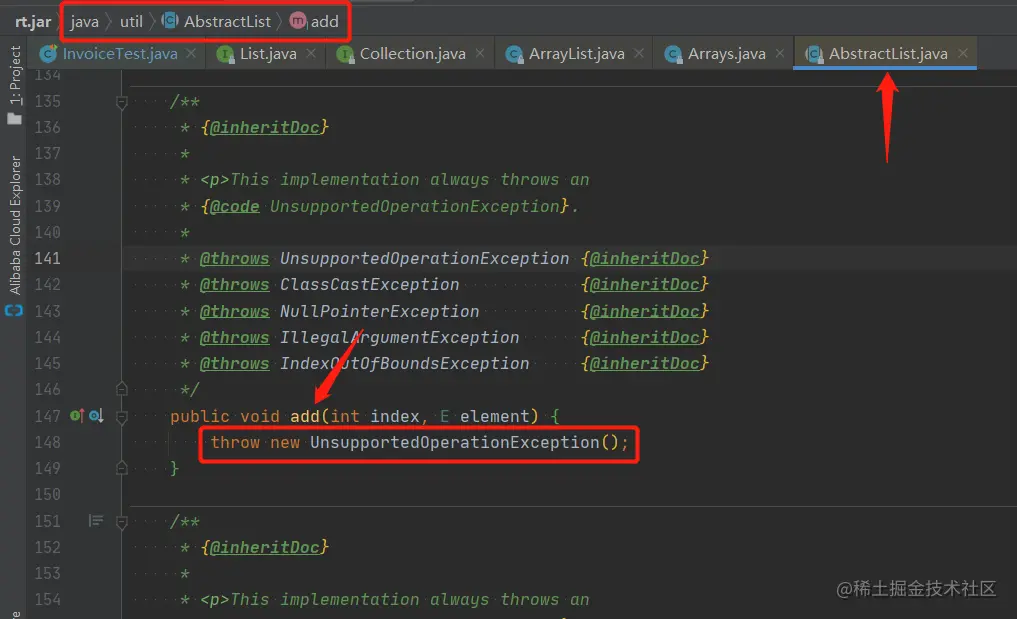
Task: Click the overrides gutter icon on line 147
Action: (x=77, y=415)
